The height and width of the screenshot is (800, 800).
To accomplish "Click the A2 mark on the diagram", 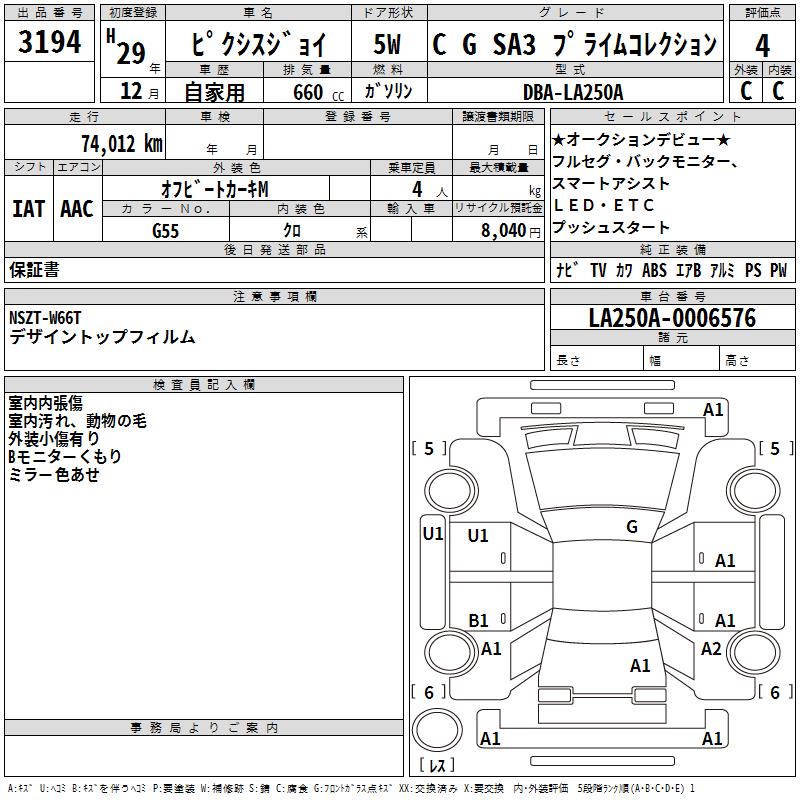I will [x=711, y=649].
